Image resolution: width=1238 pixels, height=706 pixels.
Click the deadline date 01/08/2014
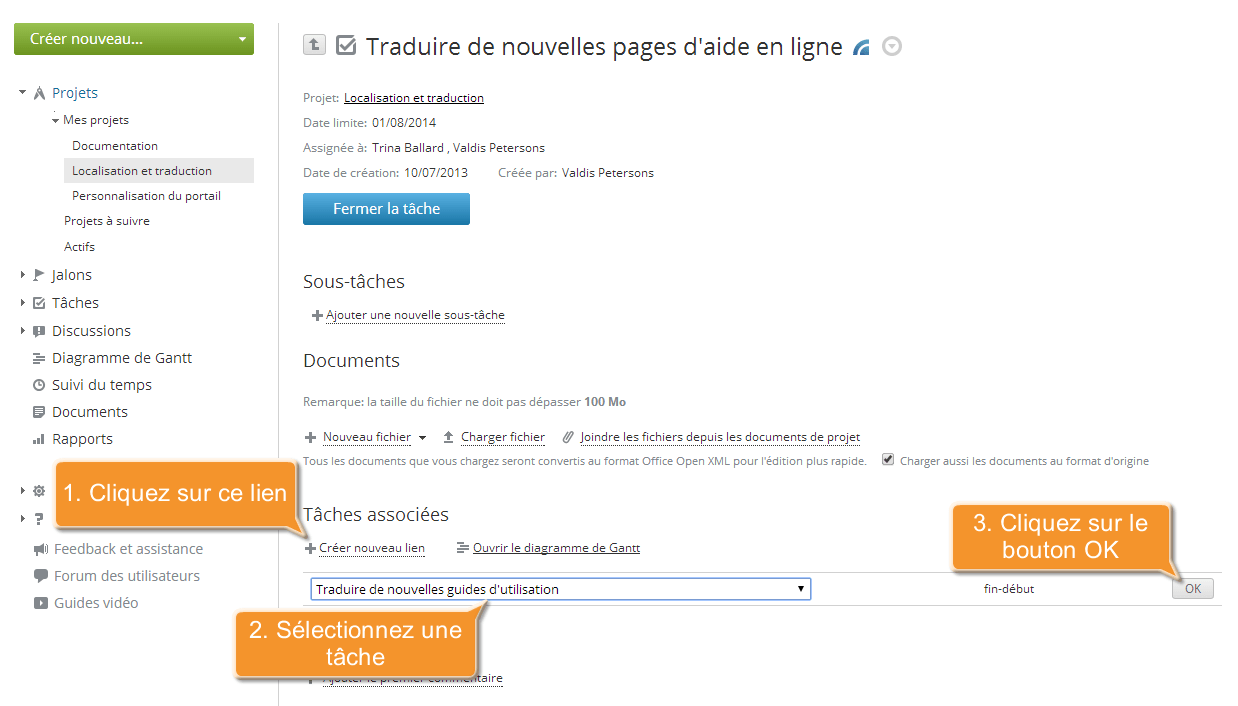(404, 123)
